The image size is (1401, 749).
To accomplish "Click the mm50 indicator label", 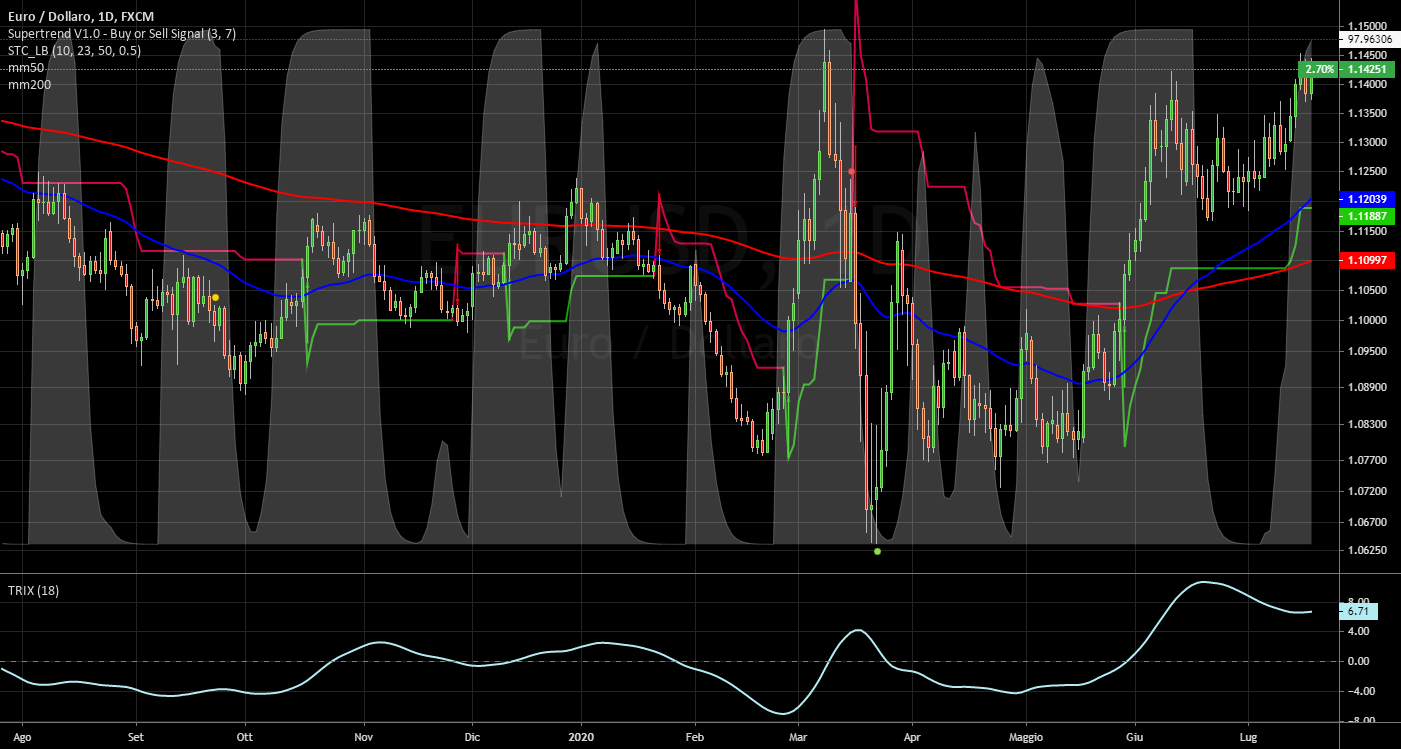I will point(26,68).
